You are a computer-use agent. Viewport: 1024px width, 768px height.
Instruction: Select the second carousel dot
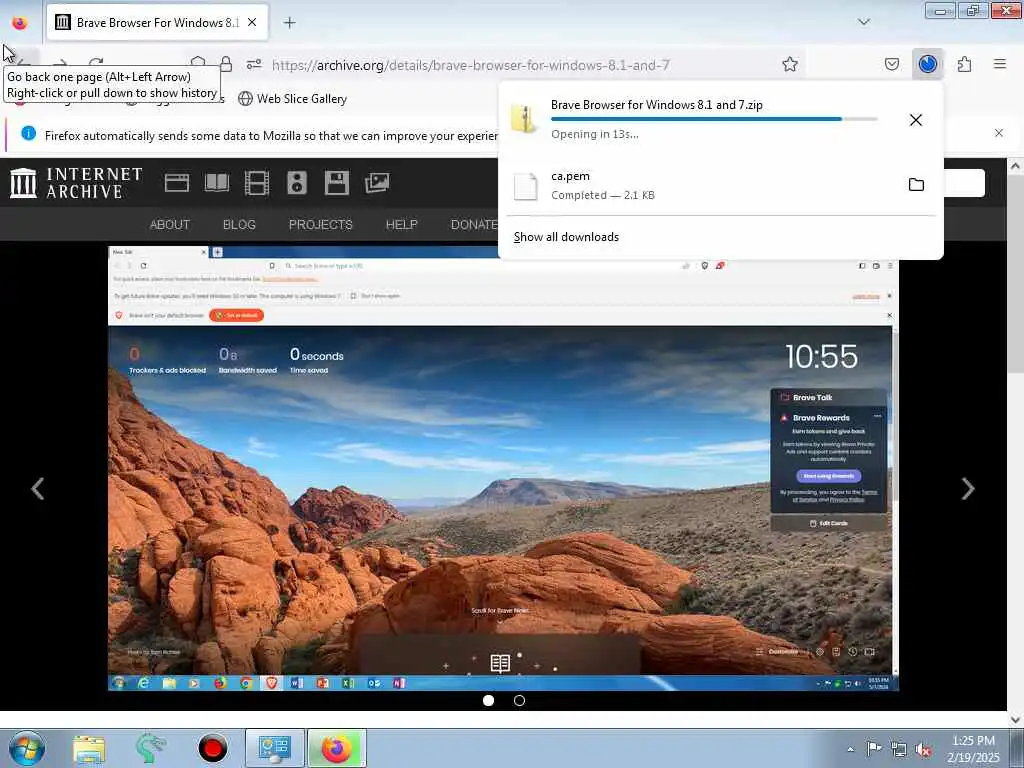point(519,701)
